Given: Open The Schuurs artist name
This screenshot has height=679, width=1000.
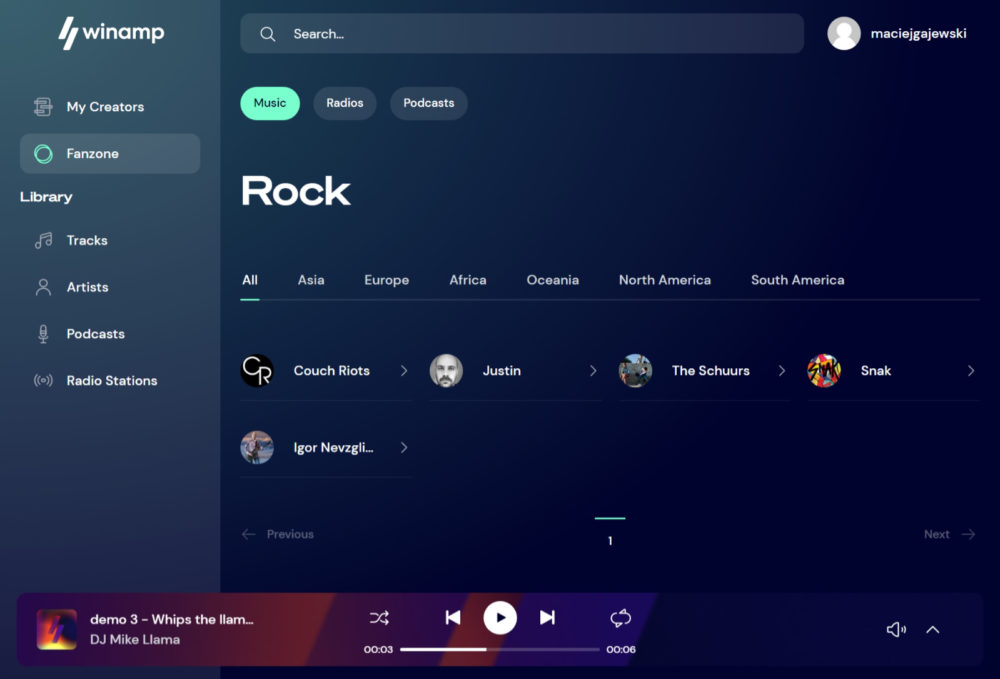Looking at the screenshot, I should tap(711, 370).
